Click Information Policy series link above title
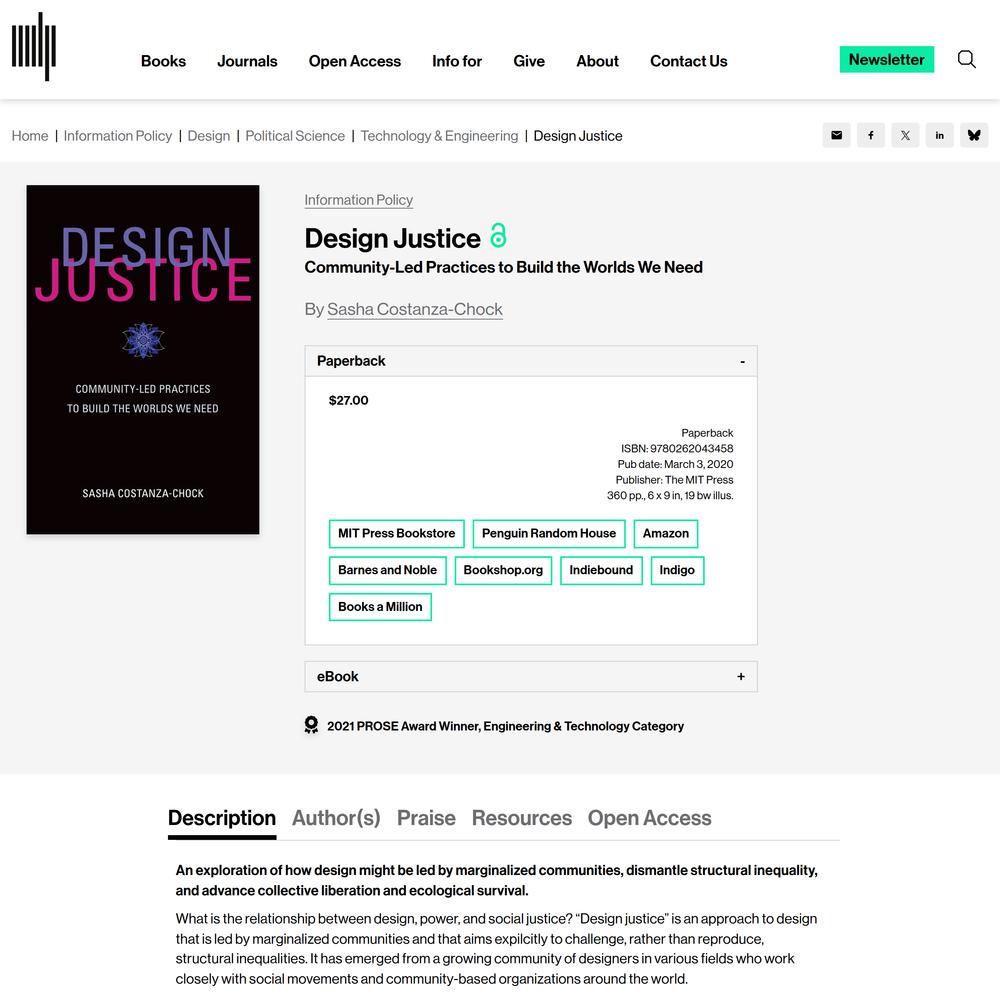The width and height of the screenshot is (1000, 1000). click(x=358, y=200)
